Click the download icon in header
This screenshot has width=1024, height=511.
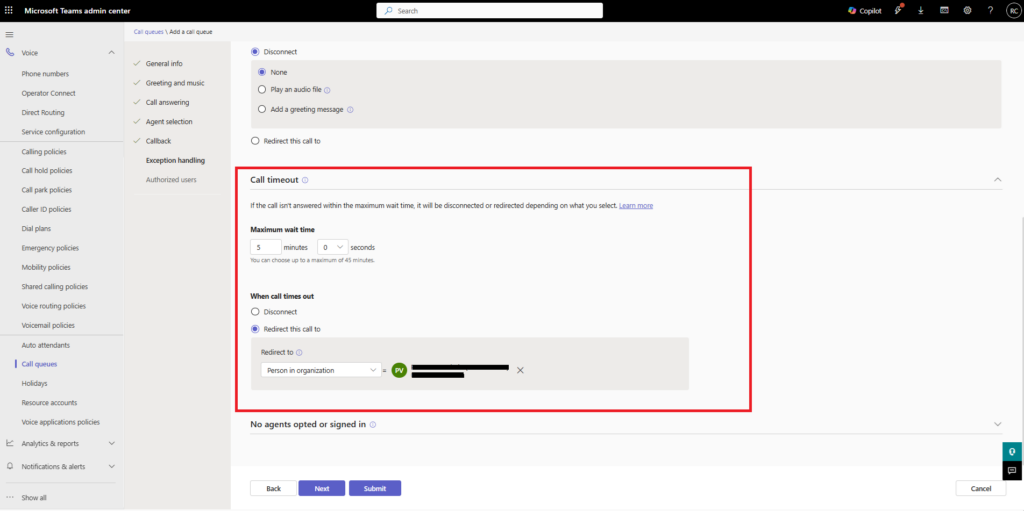(x=919, y=10)
